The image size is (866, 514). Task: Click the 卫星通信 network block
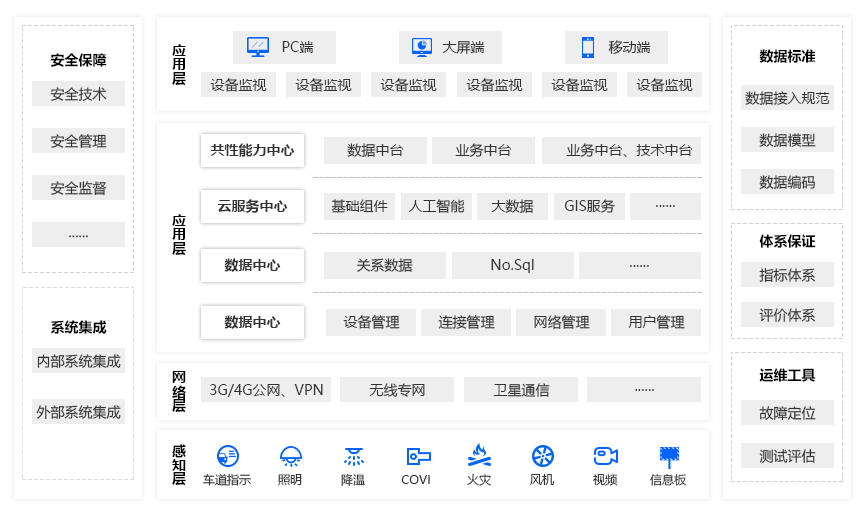tap(521, 390)
